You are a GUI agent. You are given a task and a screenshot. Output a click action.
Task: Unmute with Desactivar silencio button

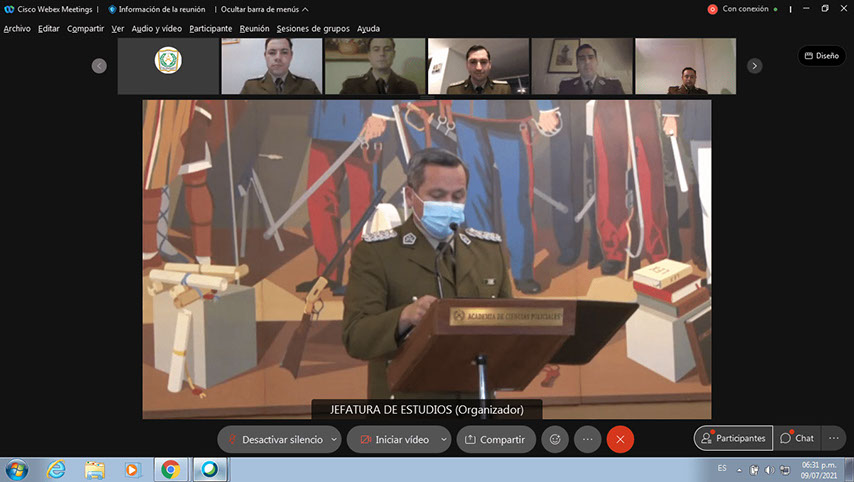[274, 439]
